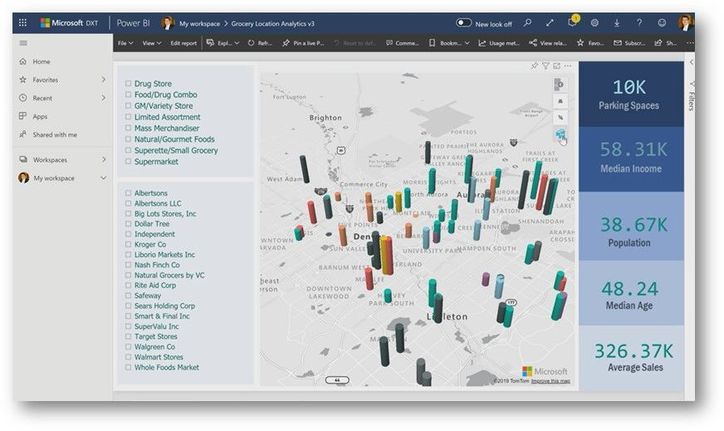The width and height of the screenshot is (724, 431).
Task: Check the Drug Store checkbox
Action: coord(128,84)
